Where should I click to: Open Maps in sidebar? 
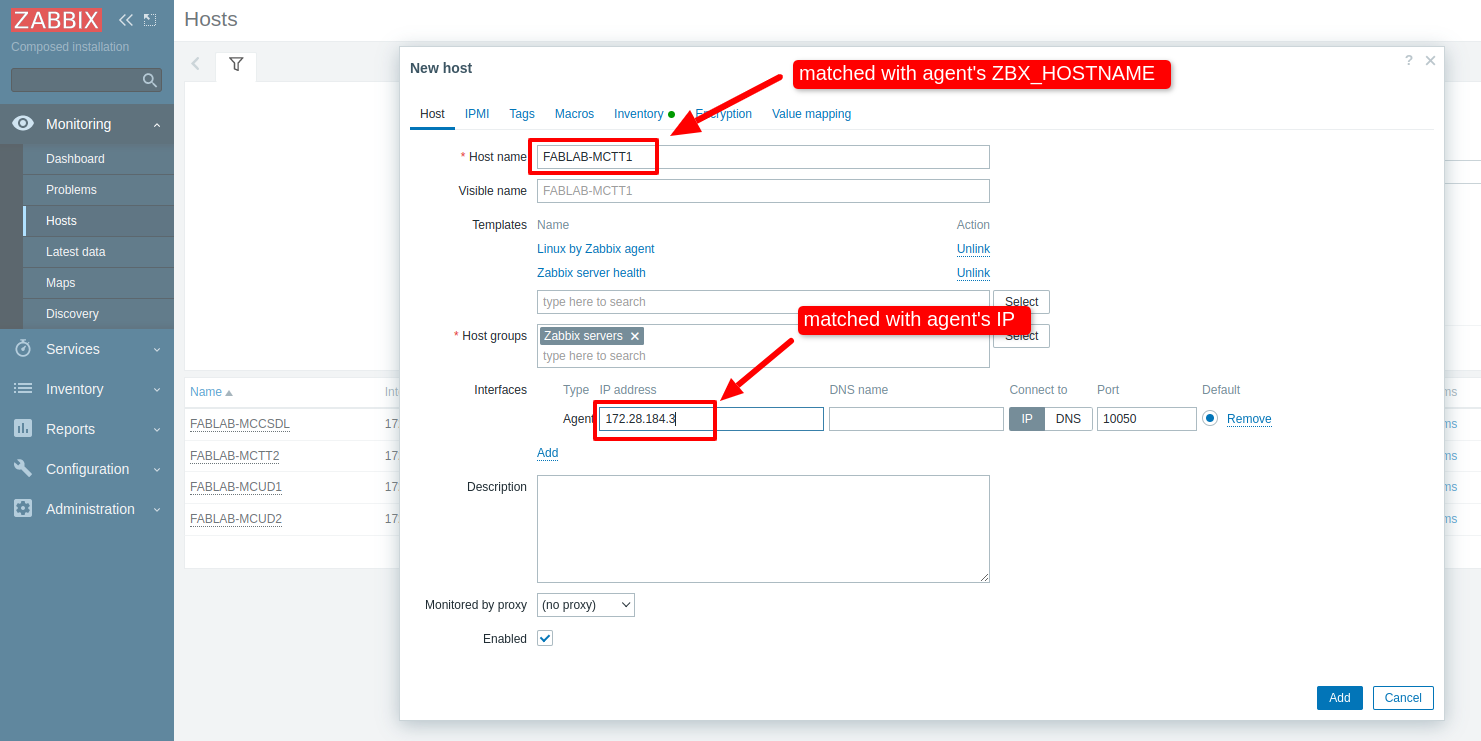[x=98, y=283]
